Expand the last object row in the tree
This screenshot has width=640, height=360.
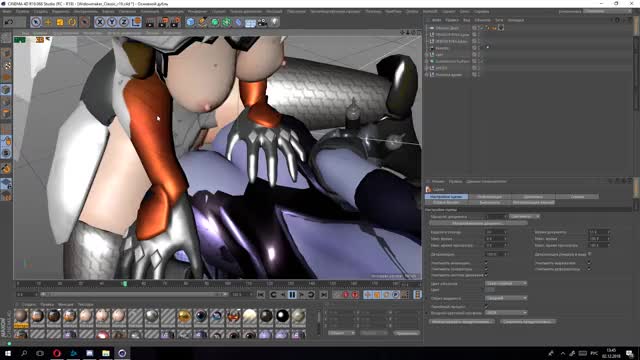(427, 75)
